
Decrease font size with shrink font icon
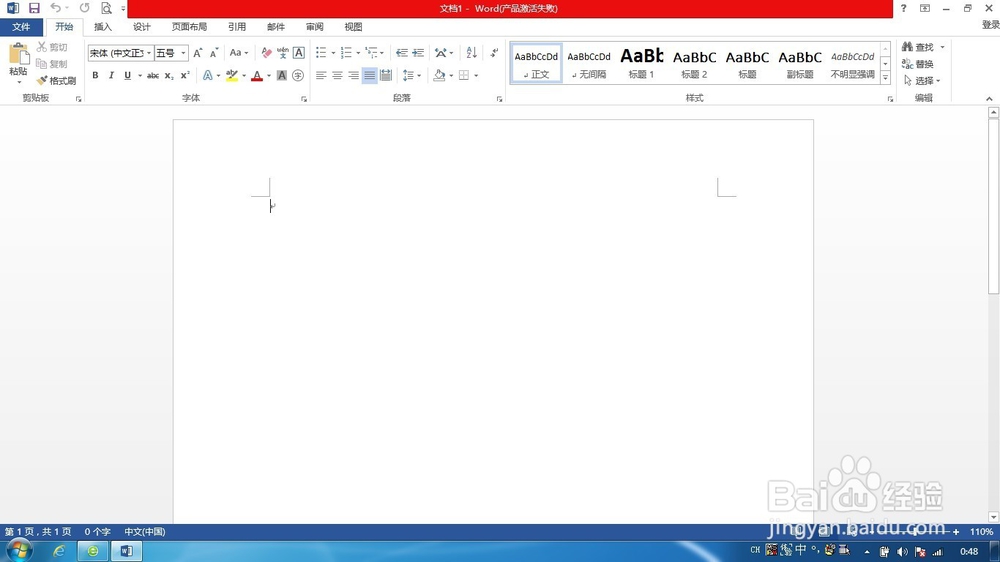pos(214,53)
